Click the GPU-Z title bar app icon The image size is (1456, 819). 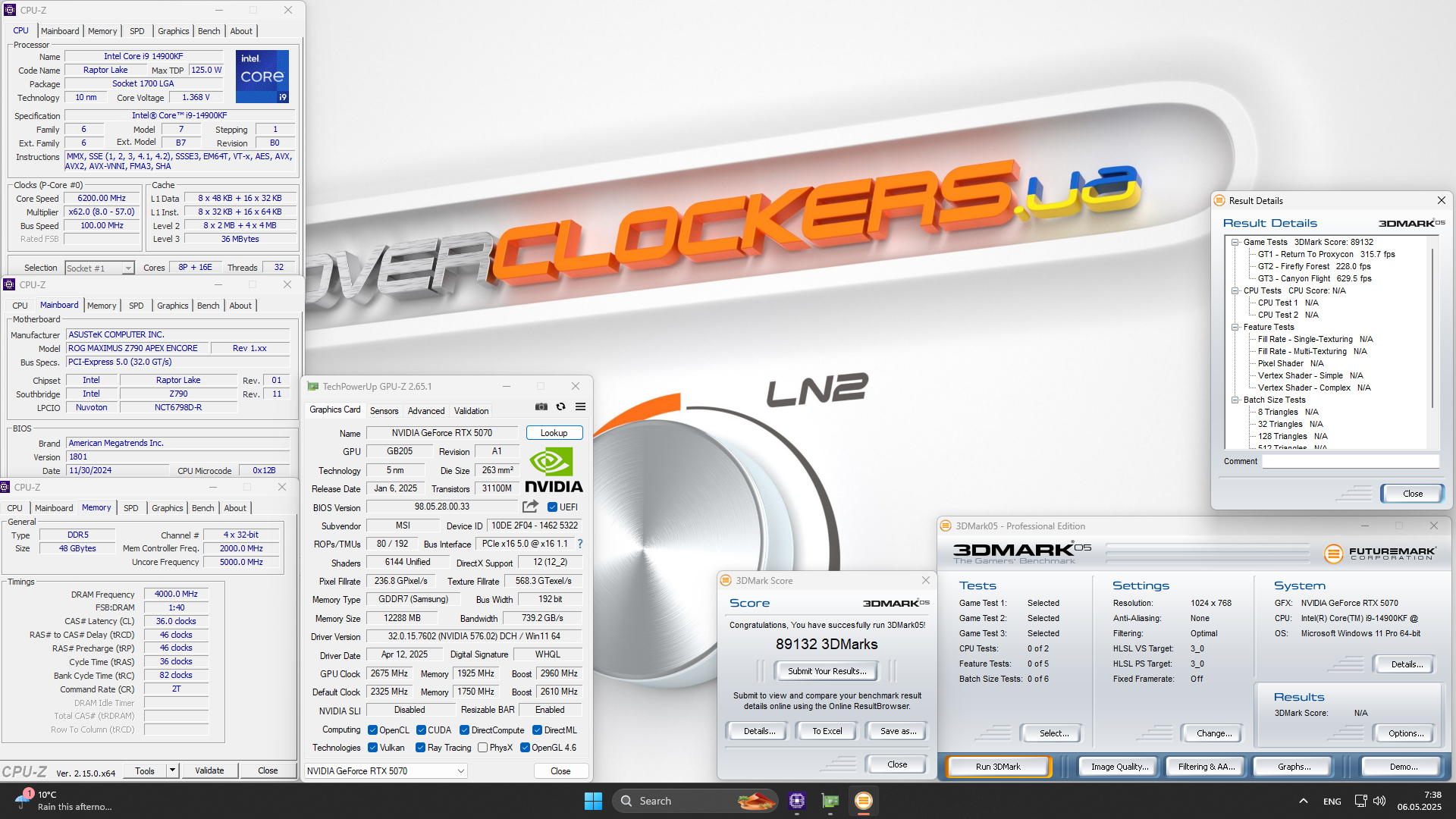click(312, 387)
